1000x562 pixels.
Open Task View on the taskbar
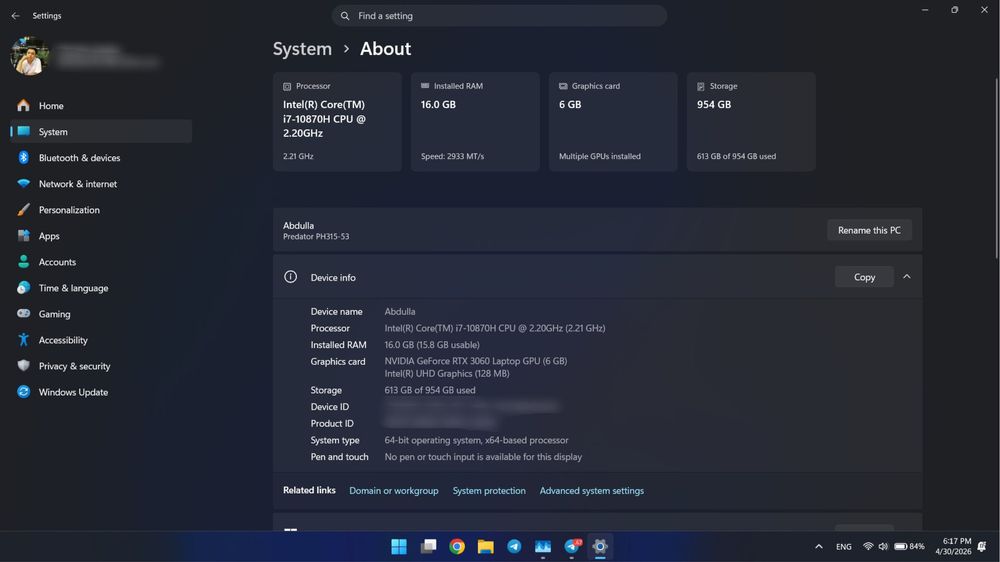coord(428,547)
